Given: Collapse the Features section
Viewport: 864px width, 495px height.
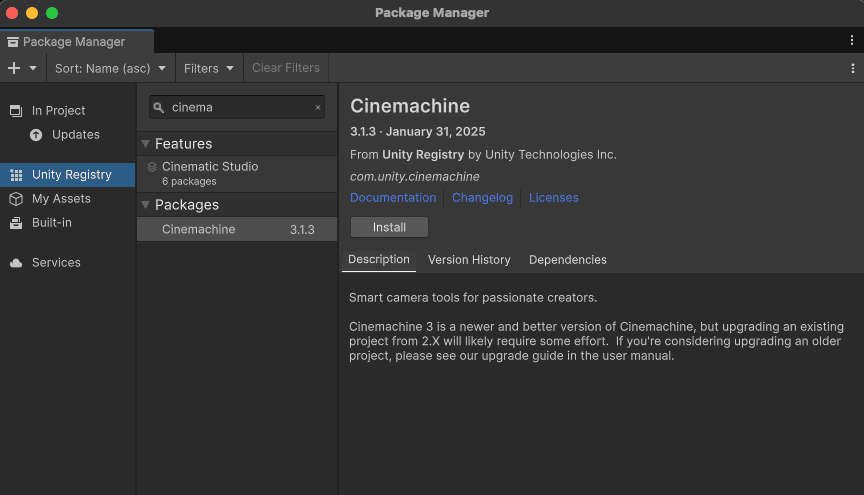Looking at the screenshot, I should pyautogui.click(x=145, y=144).
